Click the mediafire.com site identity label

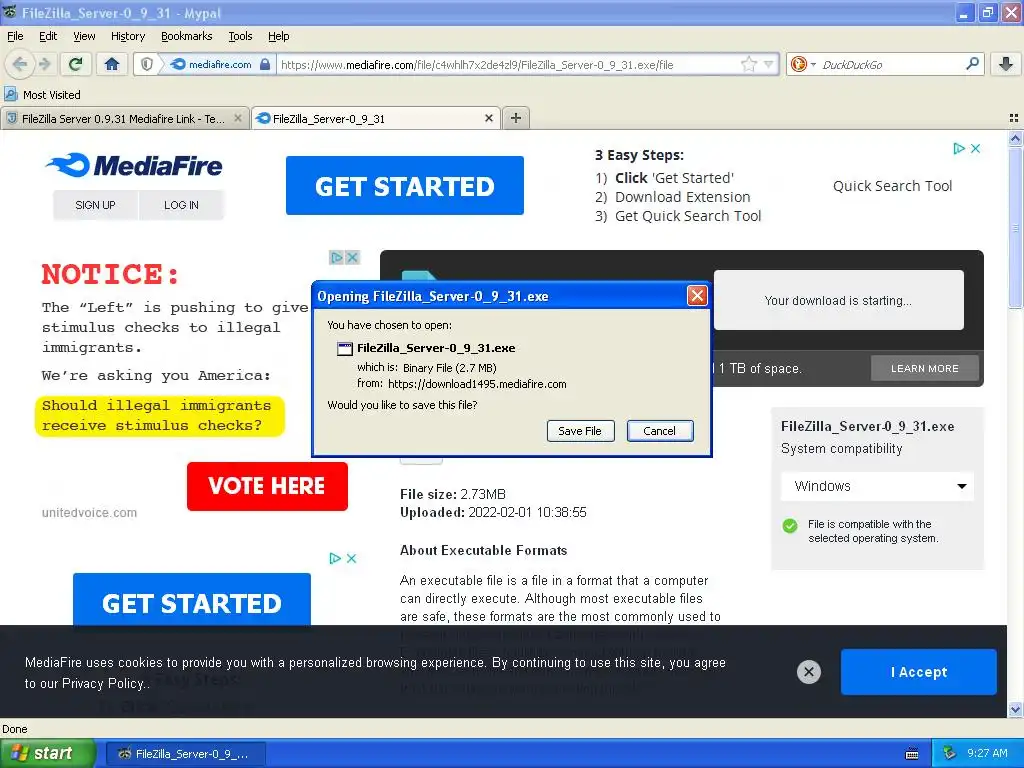(x=219, y=65)
